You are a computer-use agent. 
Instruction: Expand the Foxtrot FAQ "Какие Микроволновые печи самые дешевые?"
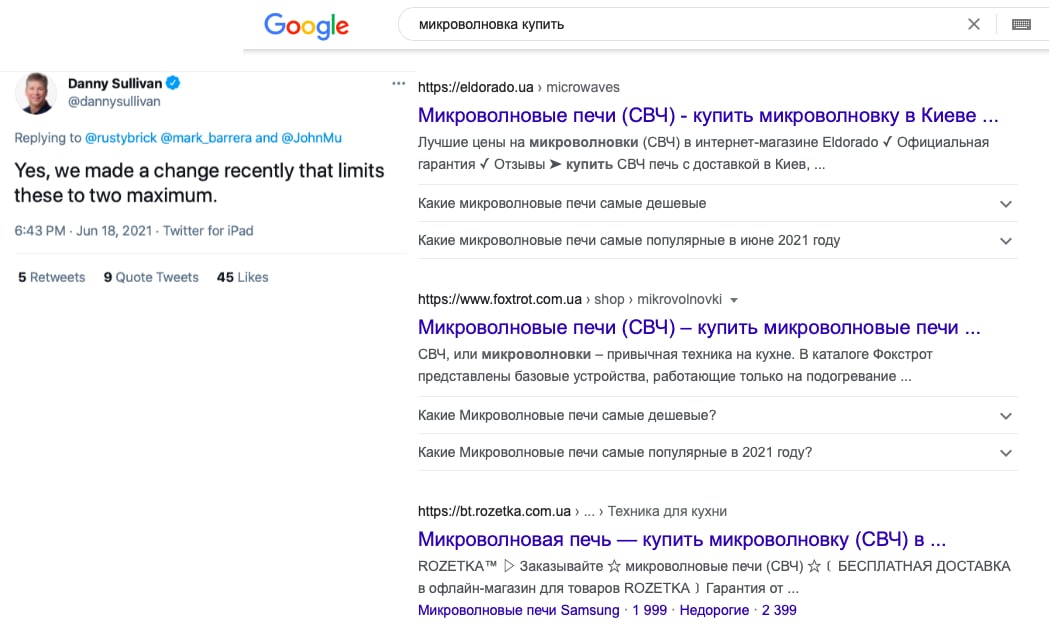[x=717, y=416]
